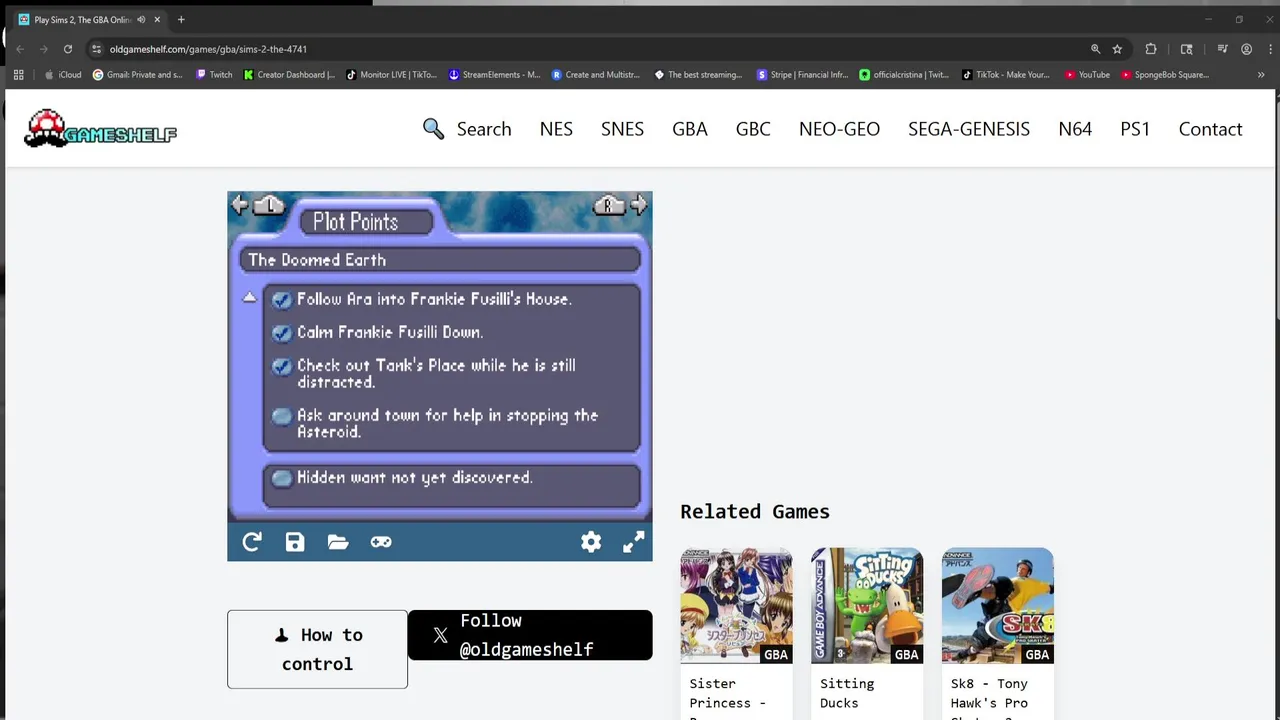
Task: Click the checked Follow Ara into House checkbox
Action: 282,299
